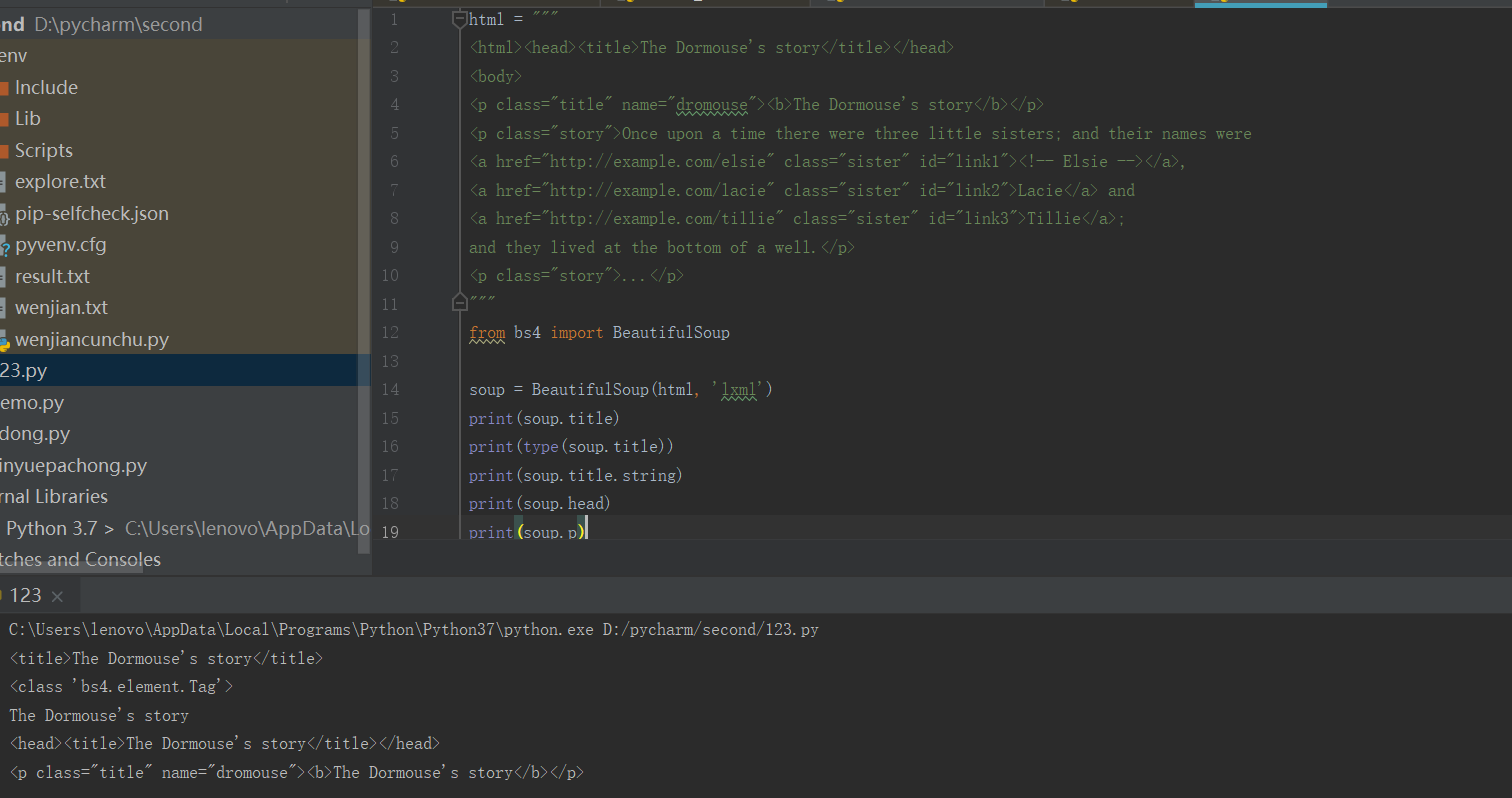The height and width of the screenshot is (798, 1512).
Task: Click the elsie link line with id="link1"
Action: point(827,162)
